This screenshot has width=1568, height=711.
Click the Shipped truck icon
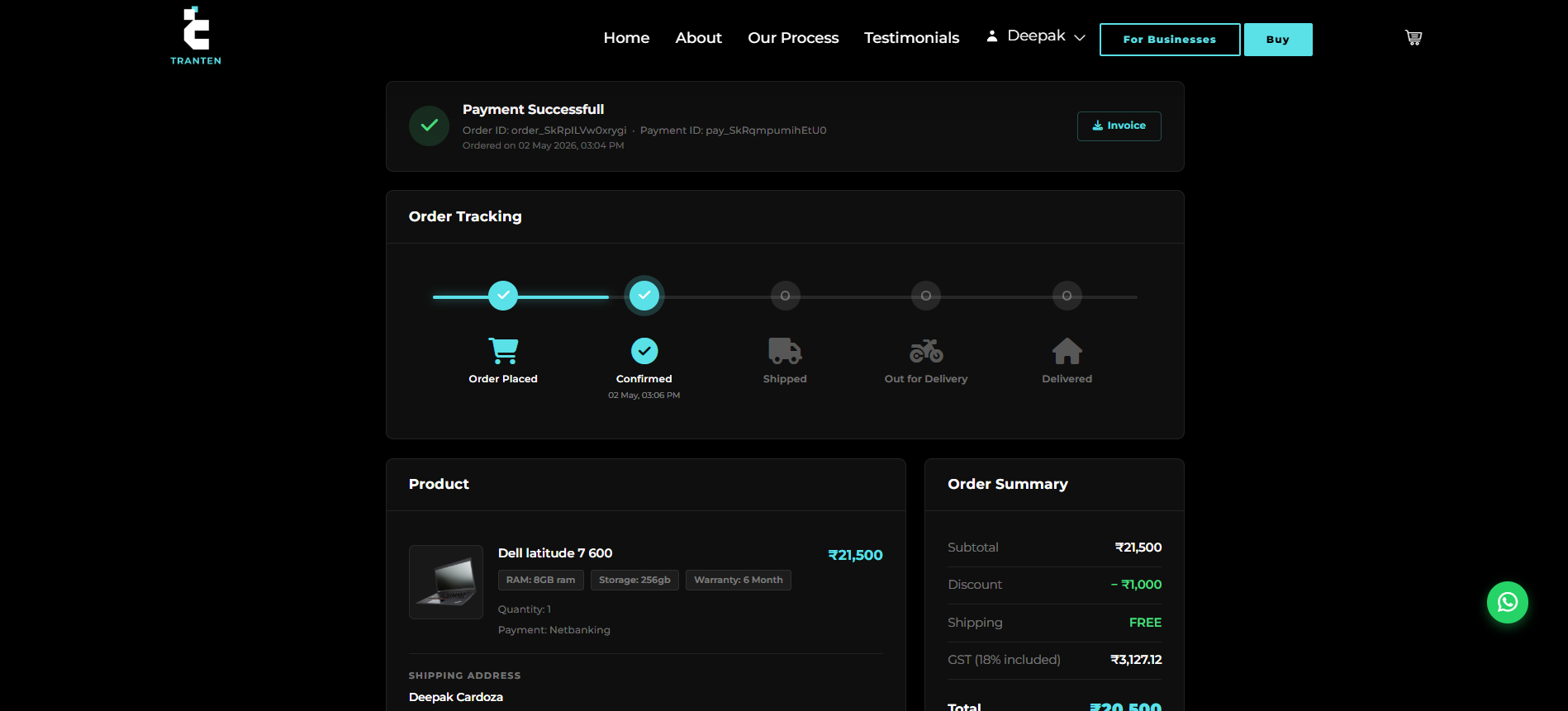click(785, 351)
